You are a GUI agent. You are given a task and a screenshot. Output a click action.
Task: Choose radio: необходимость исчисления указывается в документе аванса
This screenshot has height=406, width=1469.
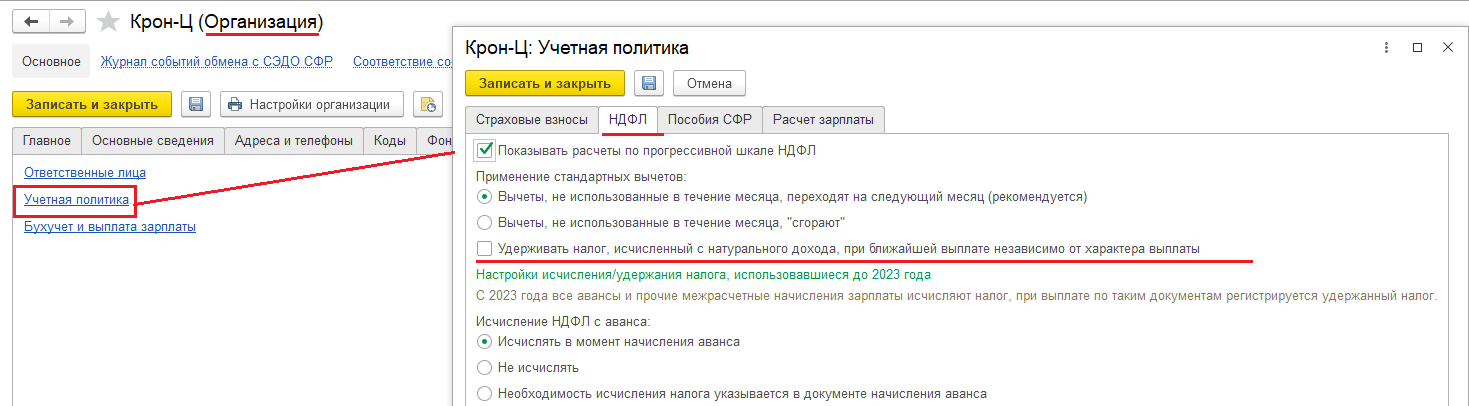(x=485, y=394)
